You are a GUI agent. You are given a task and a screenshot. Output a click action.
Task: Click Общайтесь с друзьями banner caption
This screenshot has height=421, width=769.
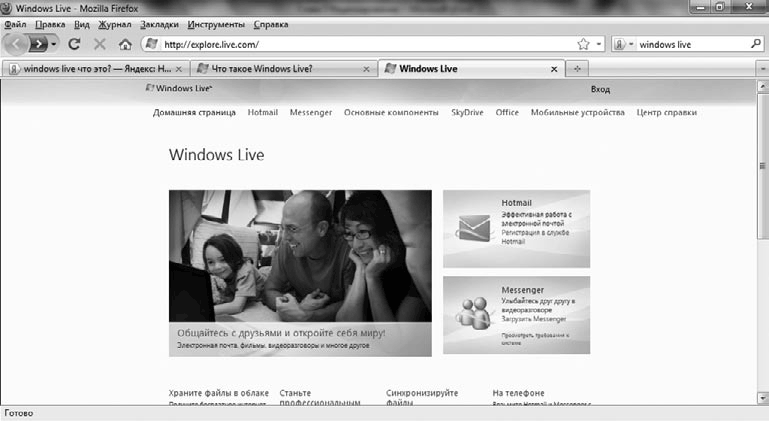(281, 333)
